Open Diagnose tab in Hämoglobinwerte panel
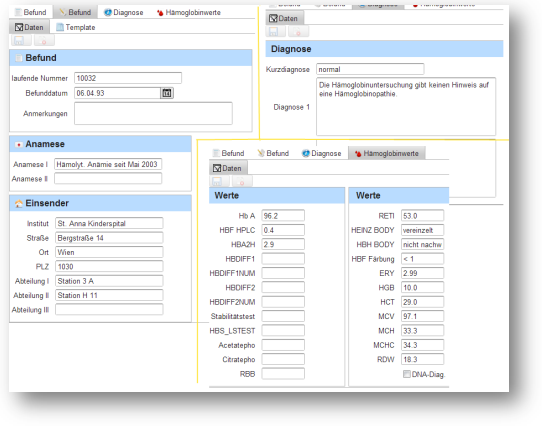542x426 pixels. point(321,153)
